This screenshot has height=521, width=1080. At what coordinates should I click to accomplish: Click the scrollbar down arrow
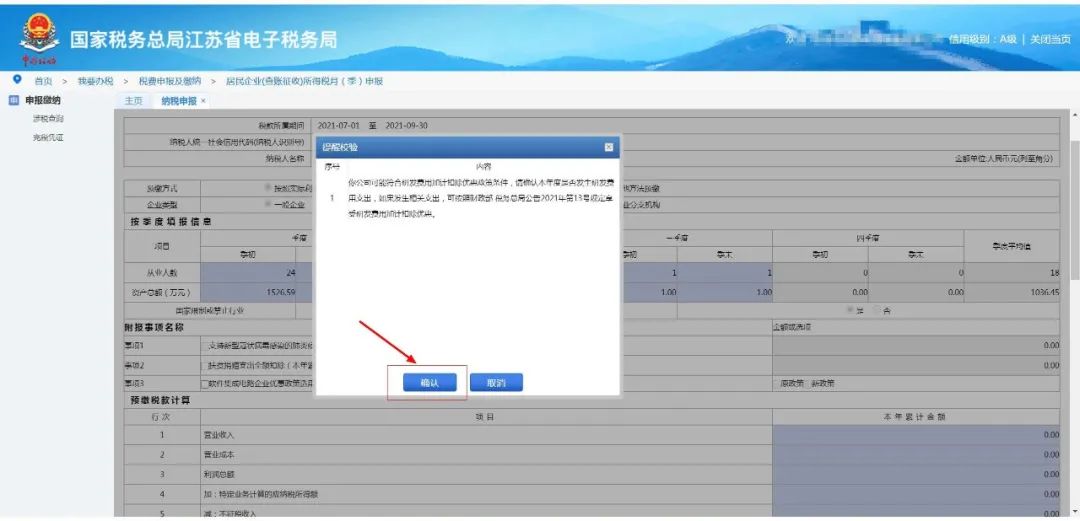pos(1074,513)
